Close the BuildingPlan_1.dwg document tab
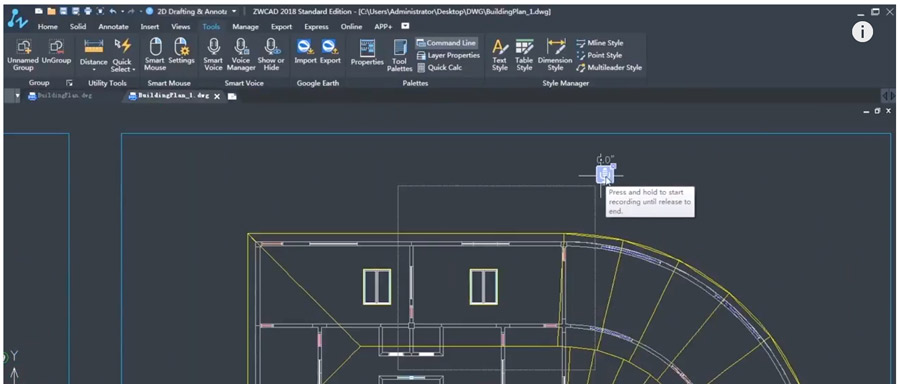 217,96
